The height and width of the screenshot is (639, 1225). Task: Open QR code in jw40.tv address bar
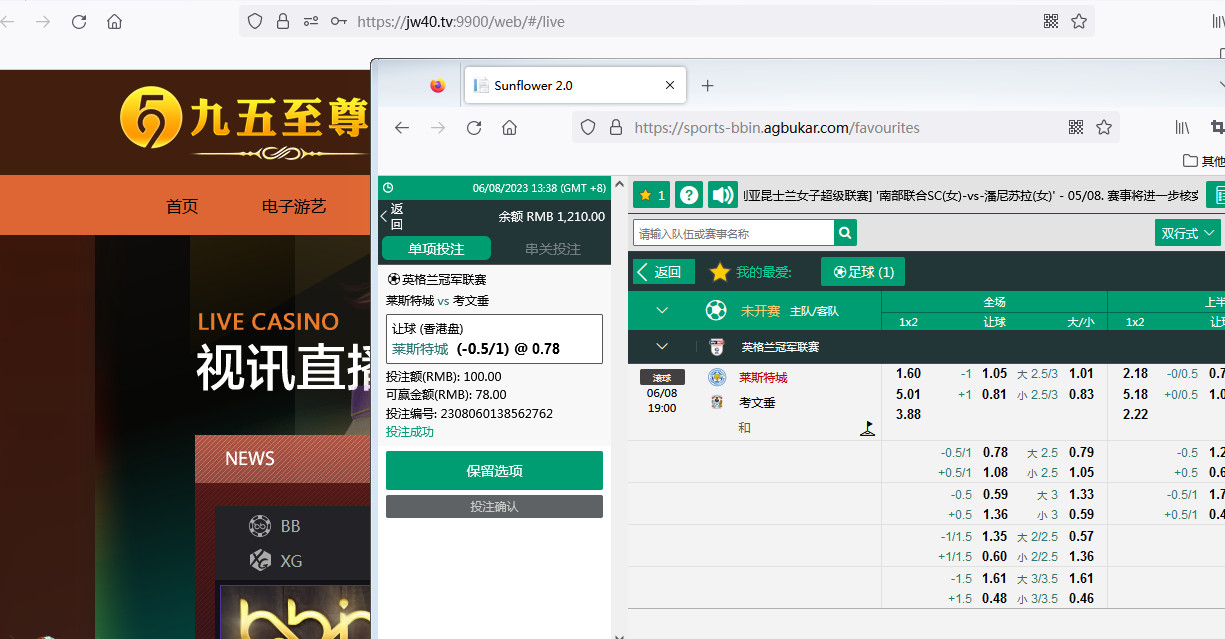tap(1051, 21)
